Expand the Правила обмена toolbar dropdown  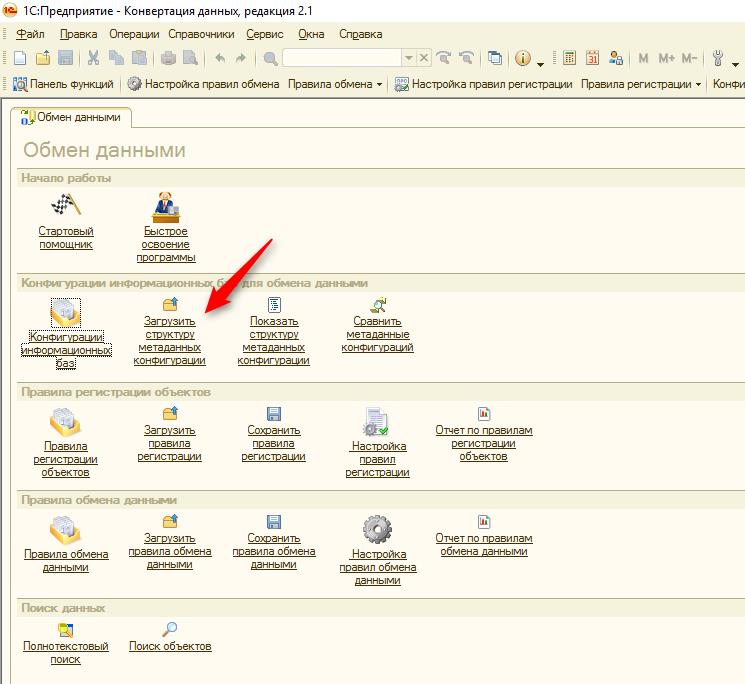(x=379, y=85)
